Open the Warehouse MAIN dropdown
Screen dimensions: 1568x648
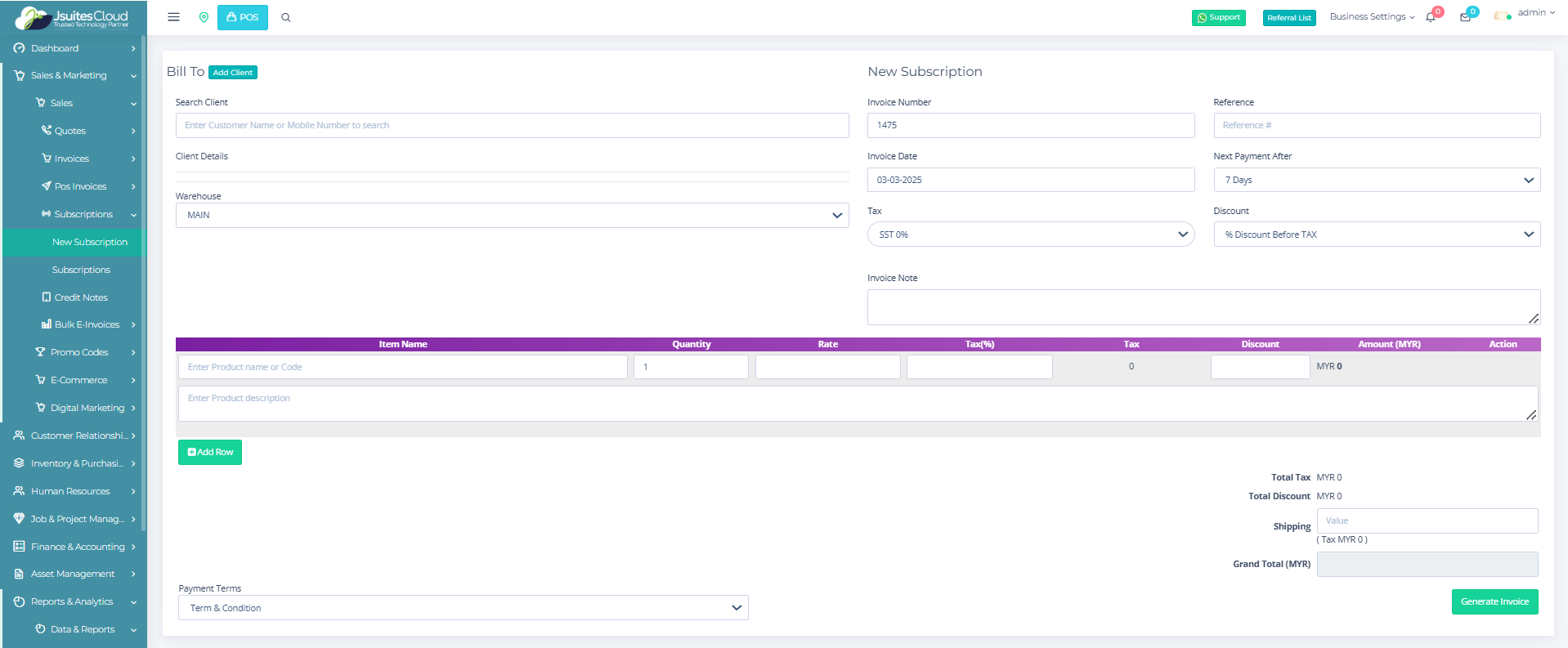(512, 215)
